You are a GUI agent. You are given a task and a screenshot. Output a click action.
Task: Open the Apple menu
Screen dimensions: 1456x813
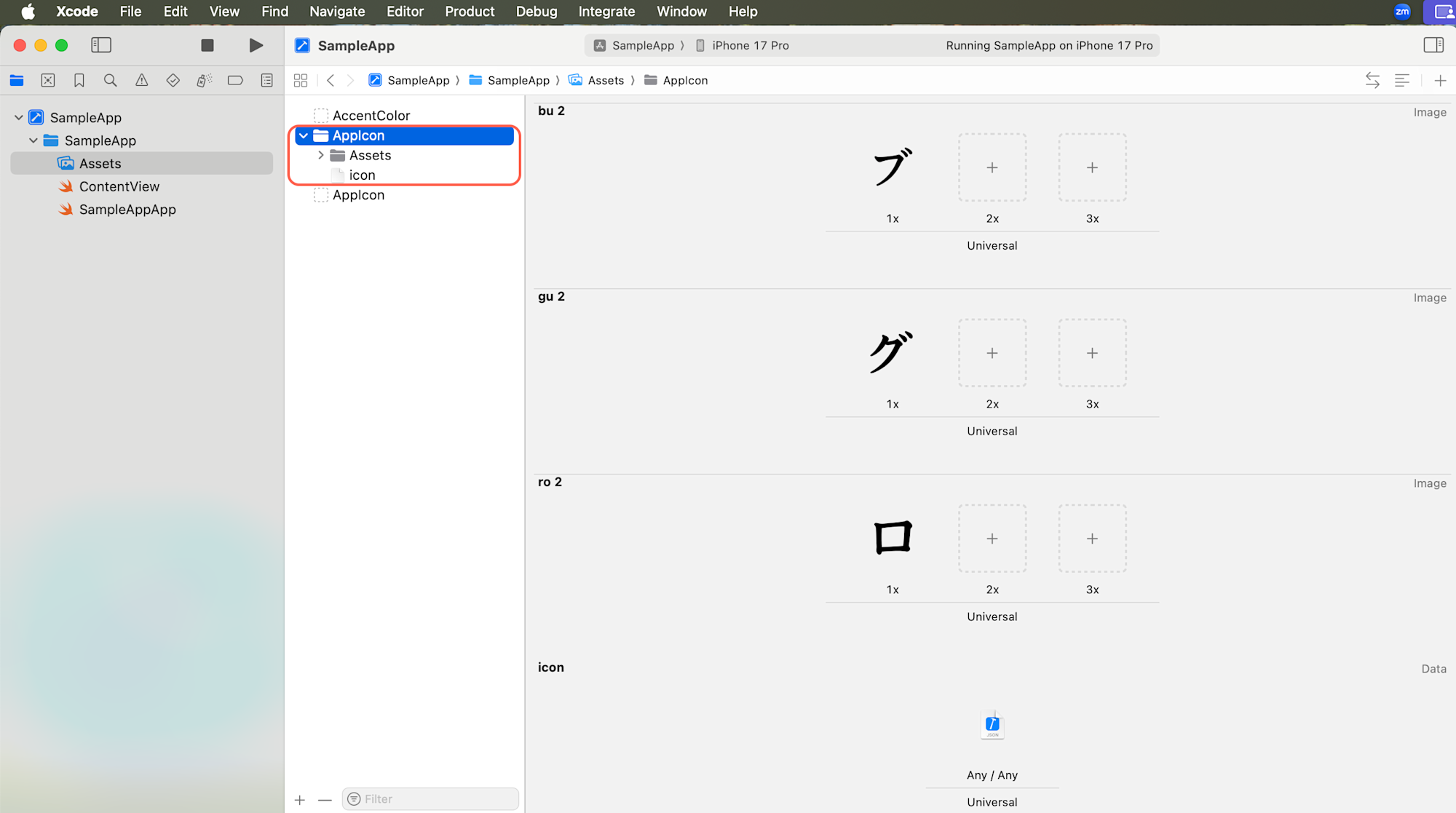pos(28,12)
